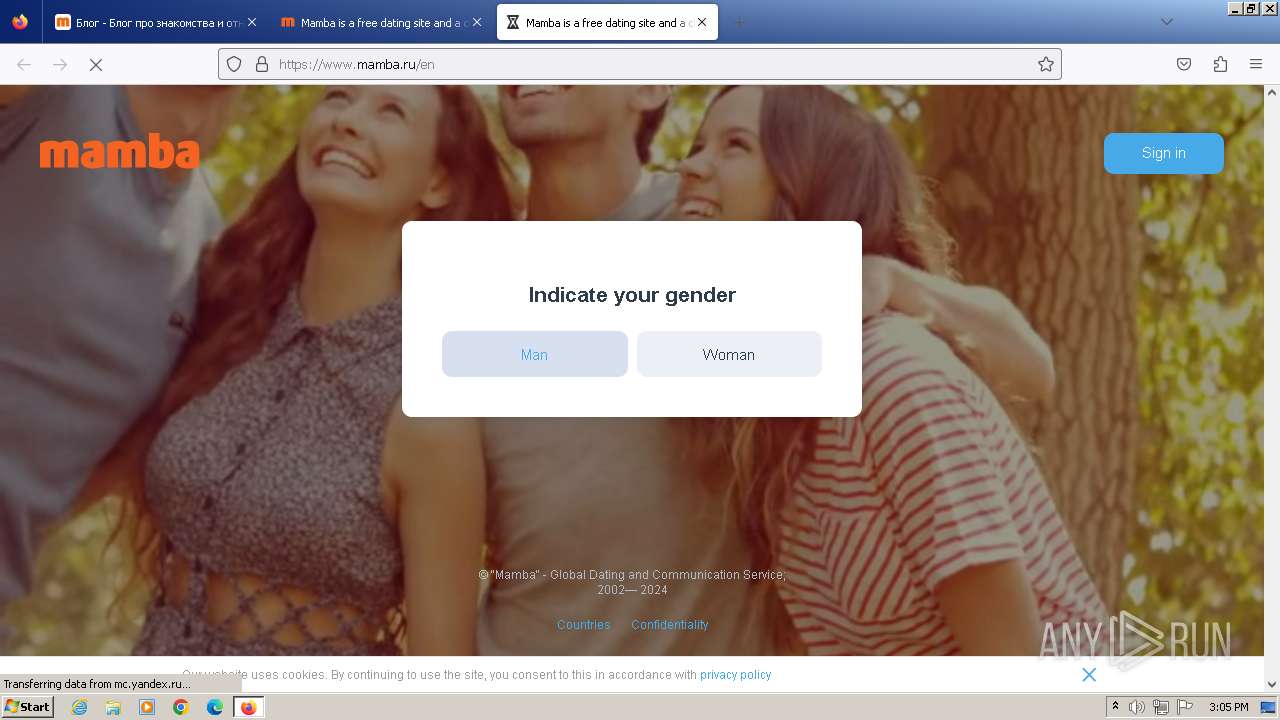Close the Блог tab

coord(252,22)
